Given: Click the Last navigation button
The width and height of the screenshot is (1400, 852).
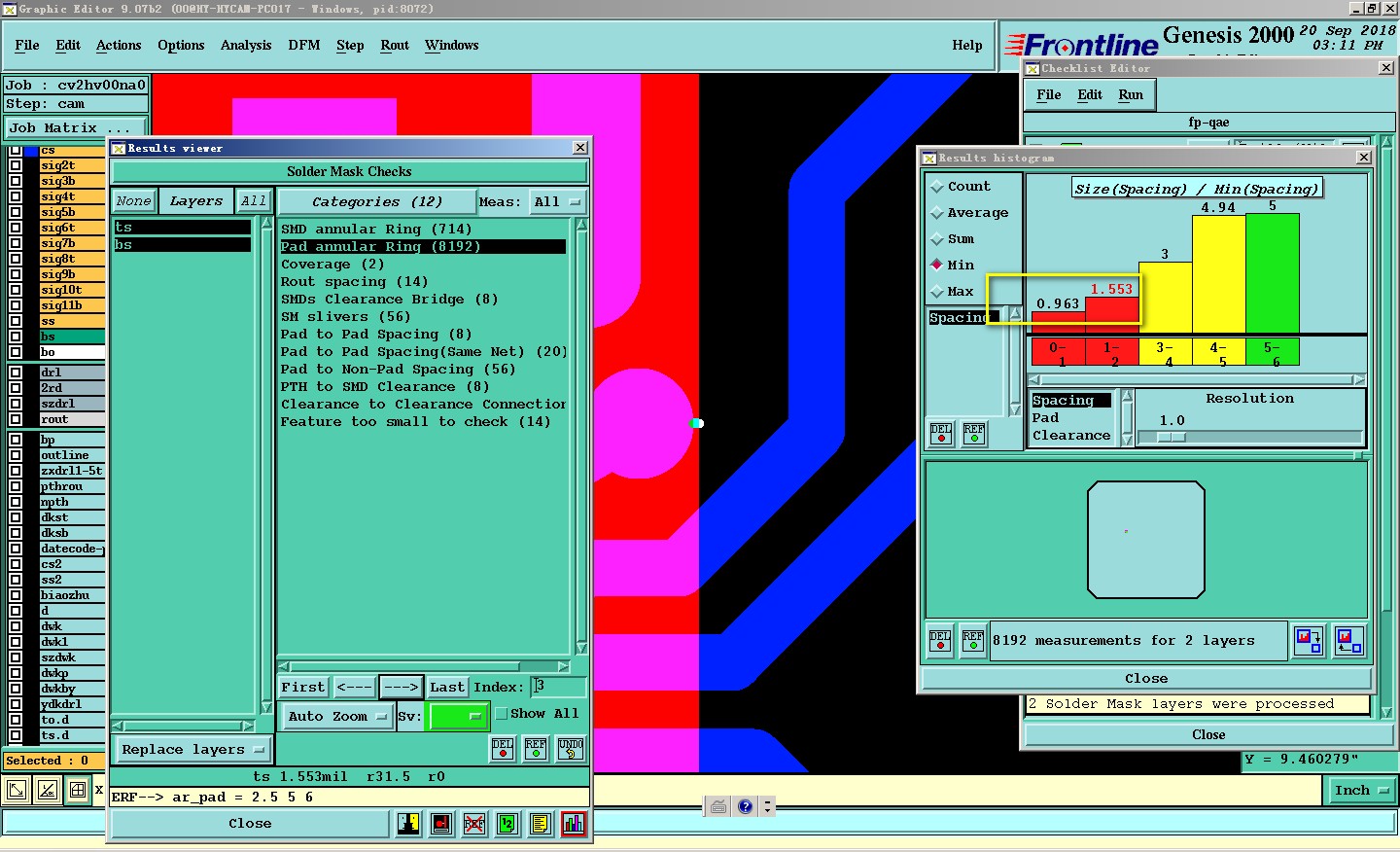Looking at the screenshot, I should (447, 688).
